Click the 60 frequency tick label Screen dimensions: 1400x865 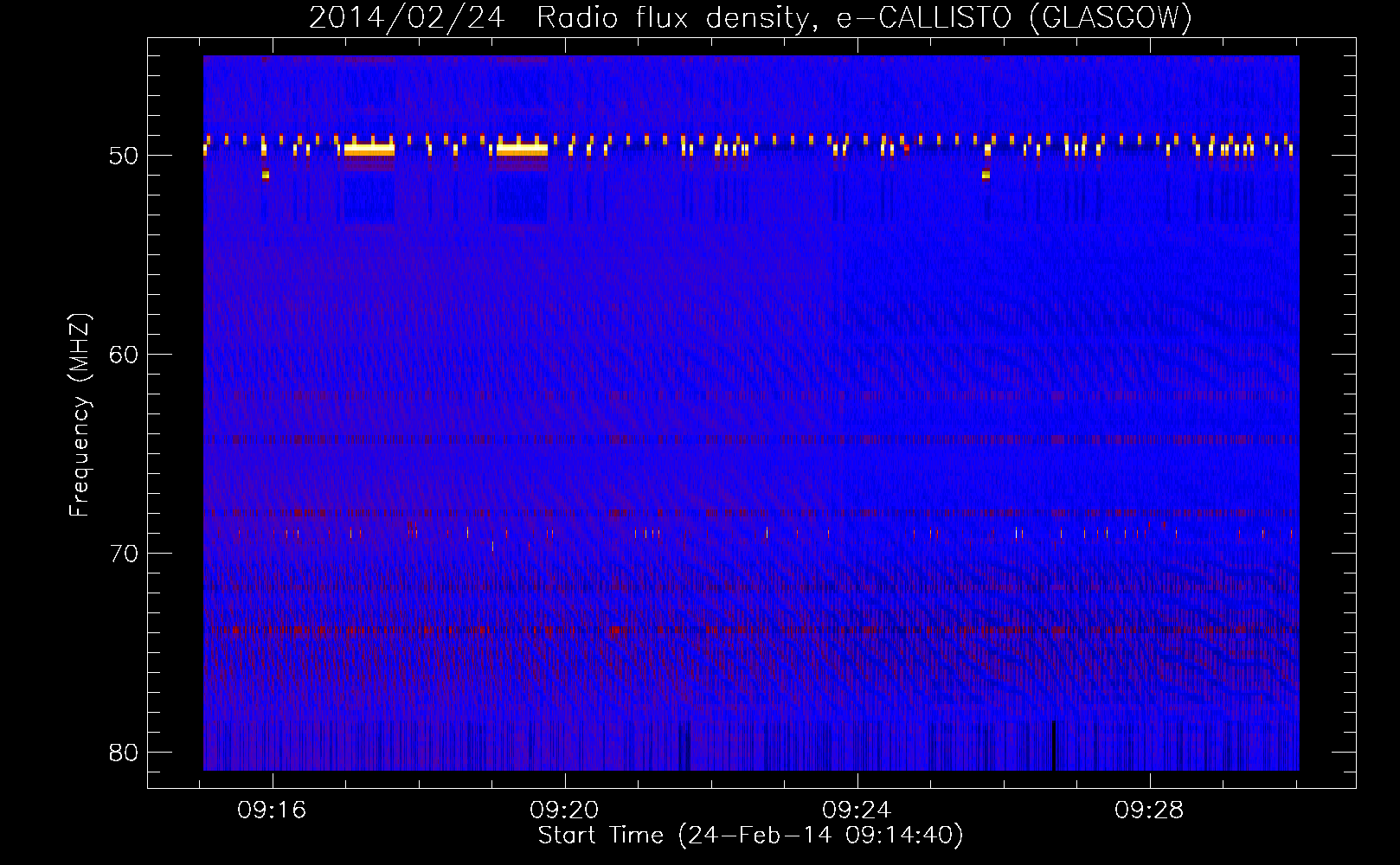point(124,355)
